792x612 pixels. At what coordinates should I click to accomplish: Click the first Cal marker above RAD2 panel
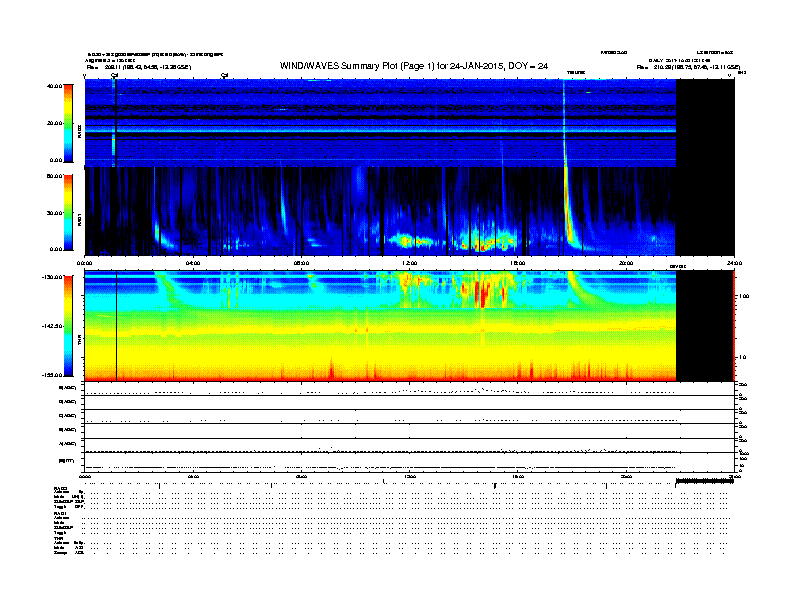(114, 75)
